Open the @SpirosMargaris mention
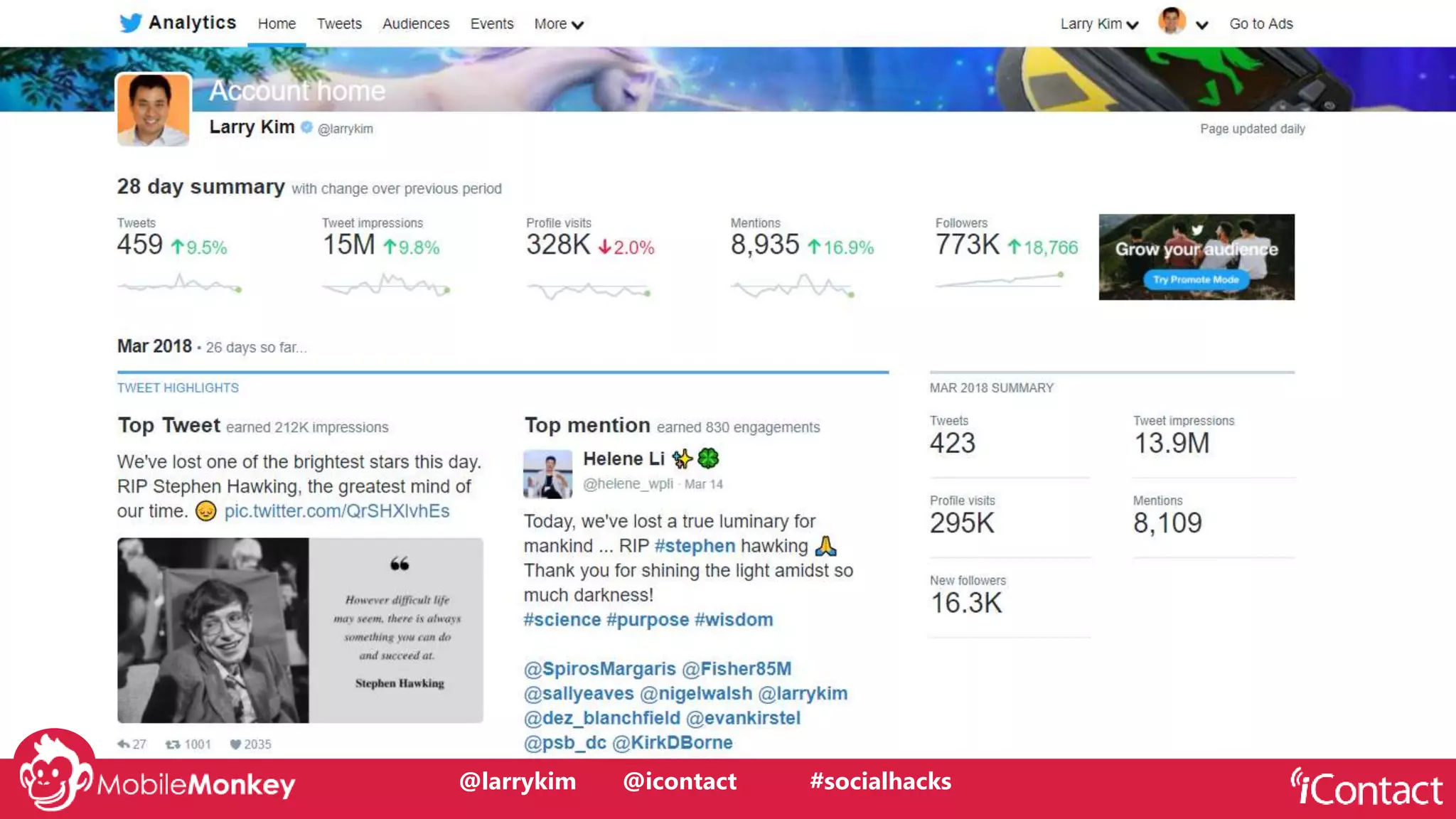 (600, 669)
